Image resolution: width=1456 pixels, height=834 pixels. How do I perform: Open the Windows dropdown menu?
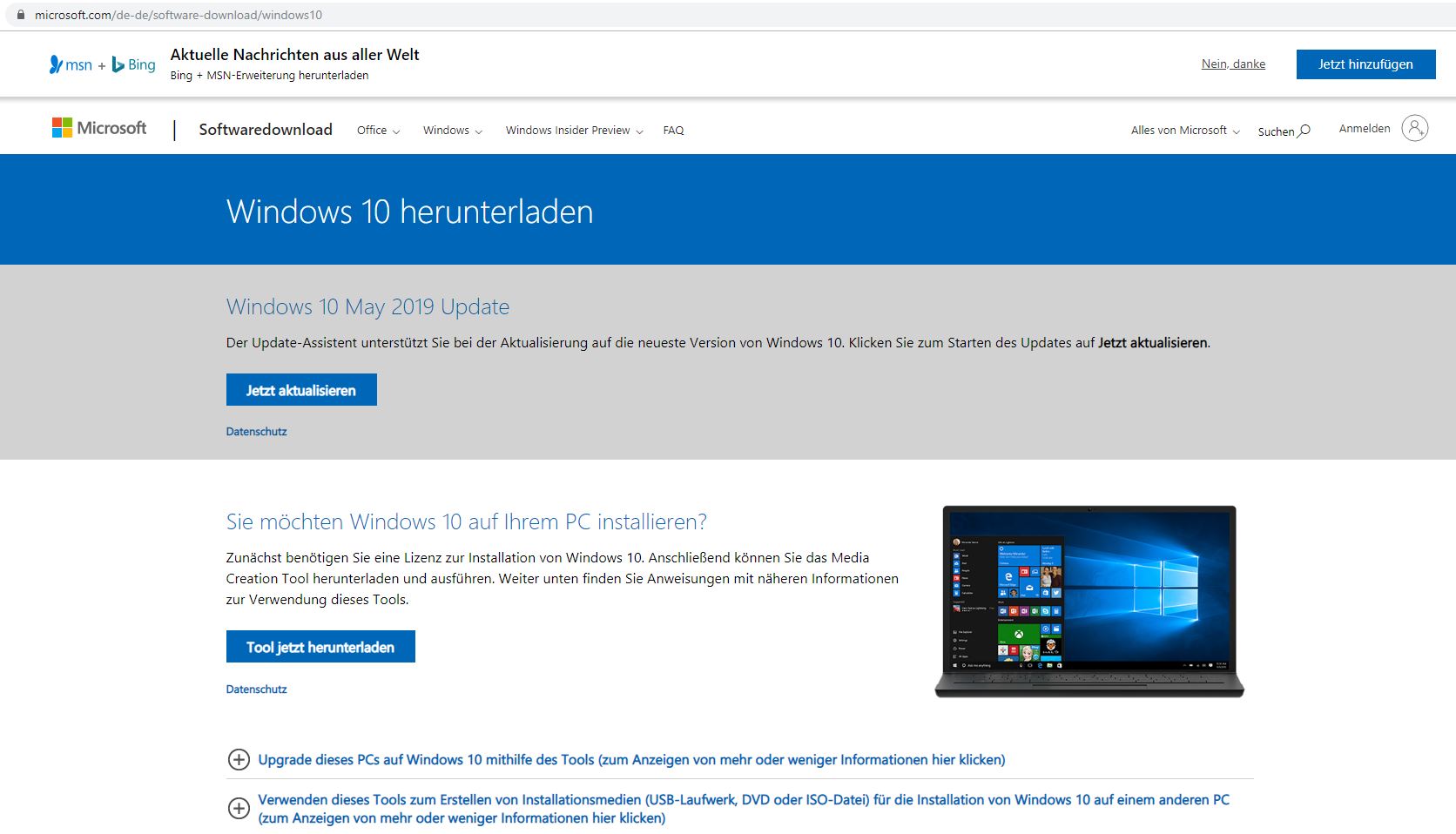[x=453, y=131]
